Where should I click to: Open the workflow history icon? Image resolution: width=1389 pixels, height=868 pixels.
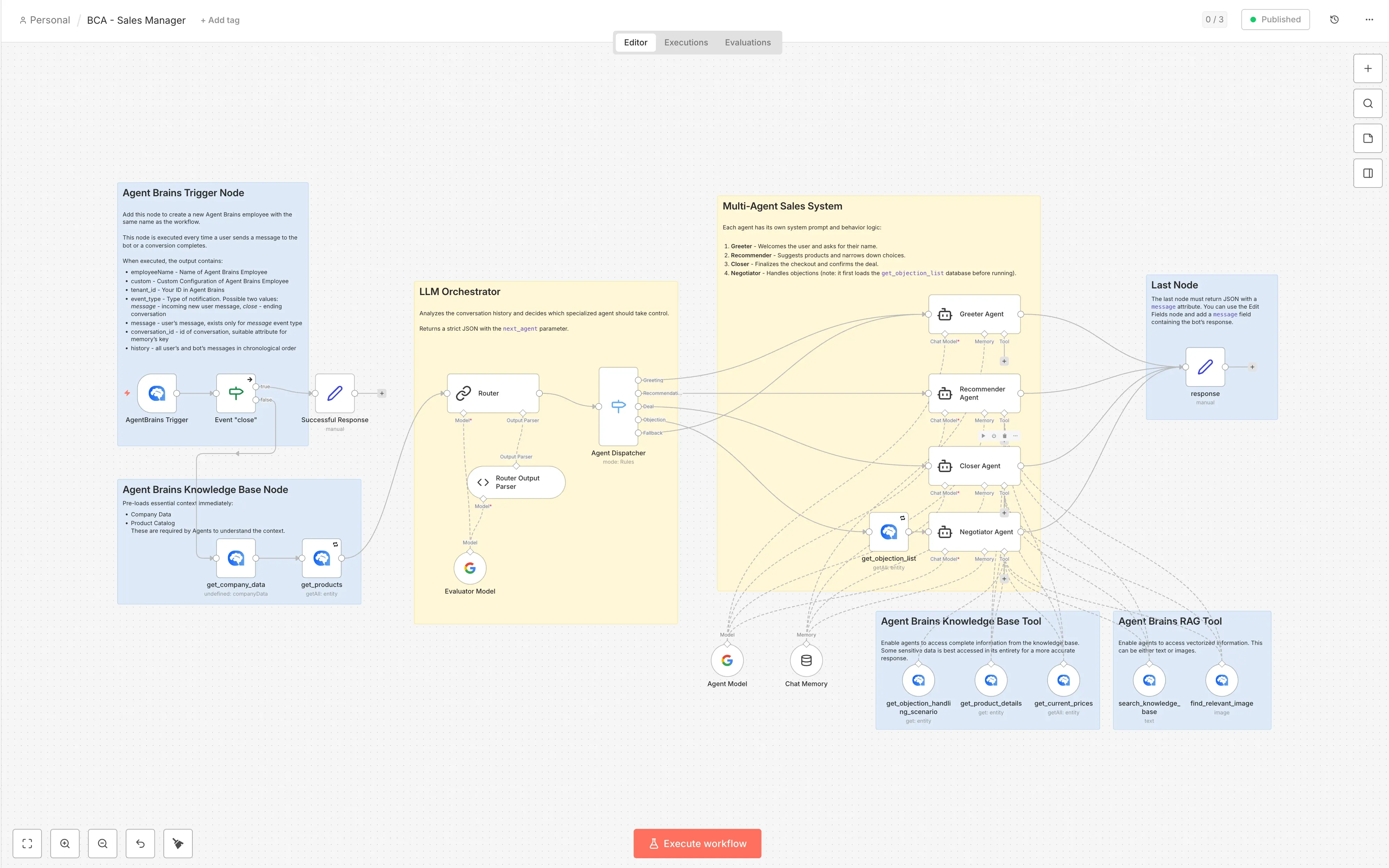(1334, 20)
